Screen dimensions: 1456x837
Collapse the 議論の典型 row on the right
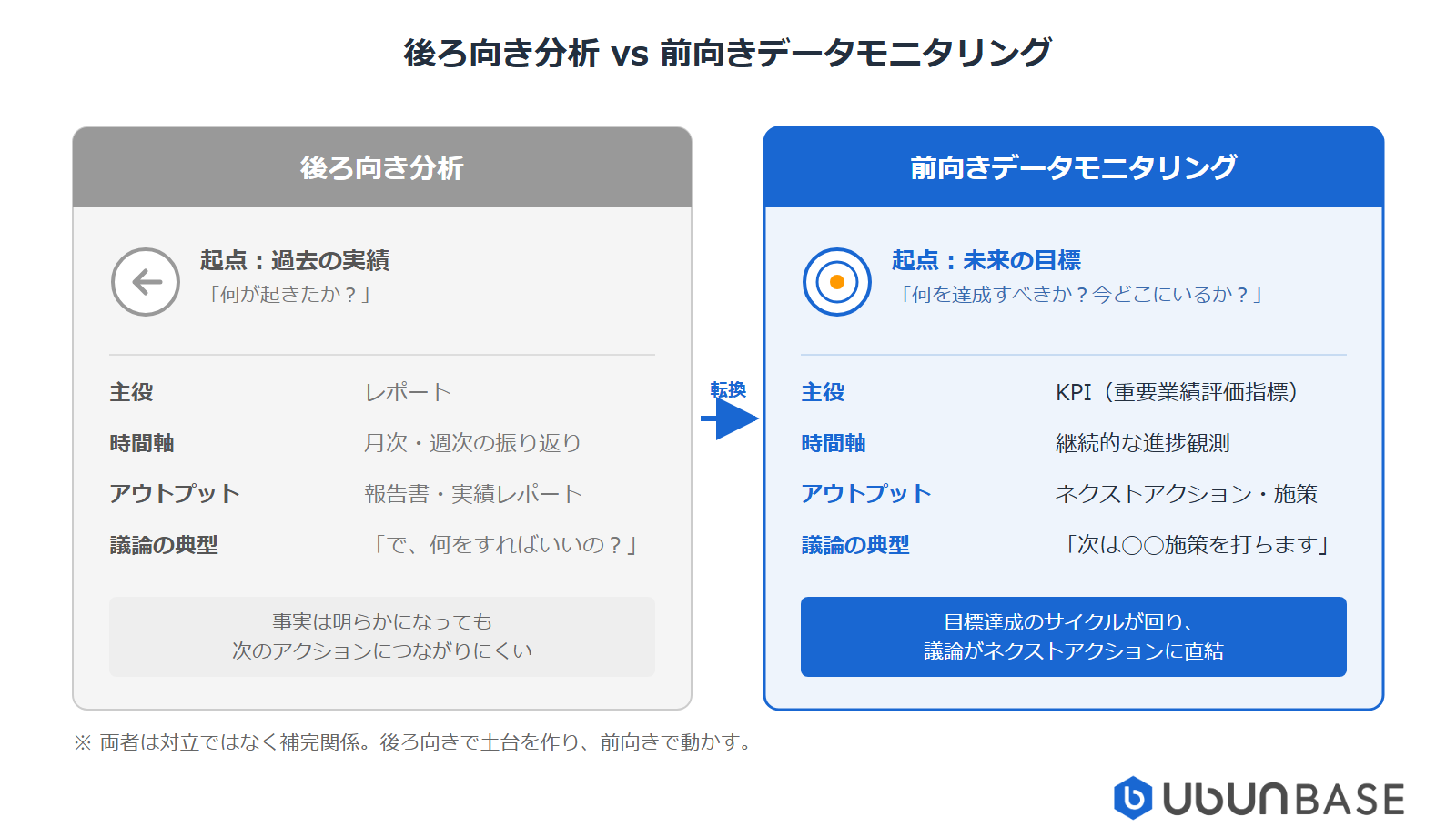coord(857,544)
